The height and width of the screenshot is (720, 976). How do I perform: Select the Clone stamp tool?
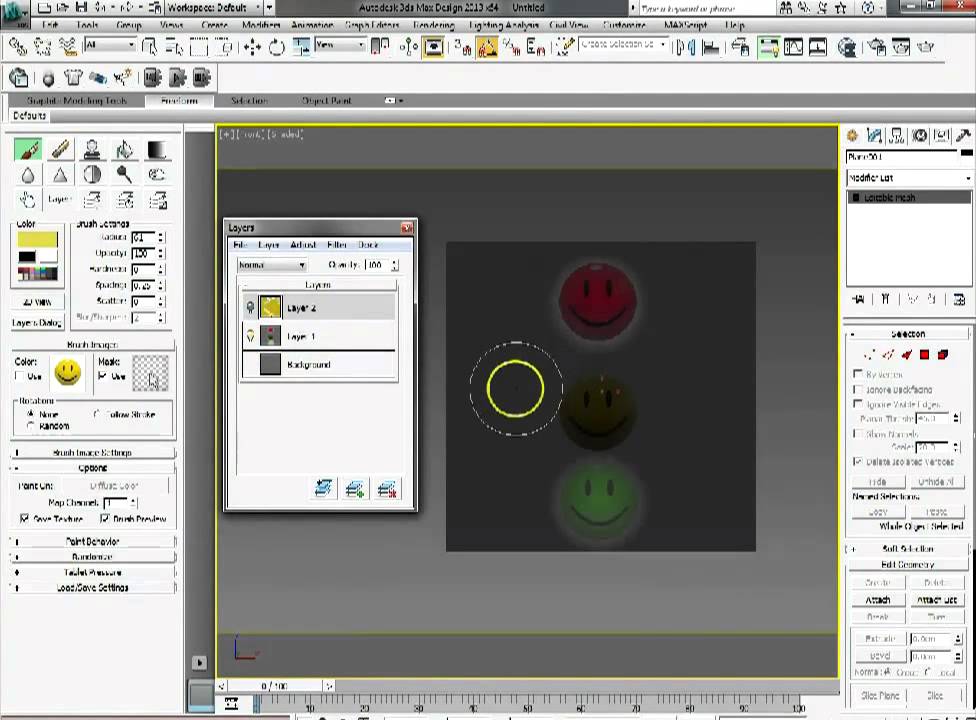92,149
